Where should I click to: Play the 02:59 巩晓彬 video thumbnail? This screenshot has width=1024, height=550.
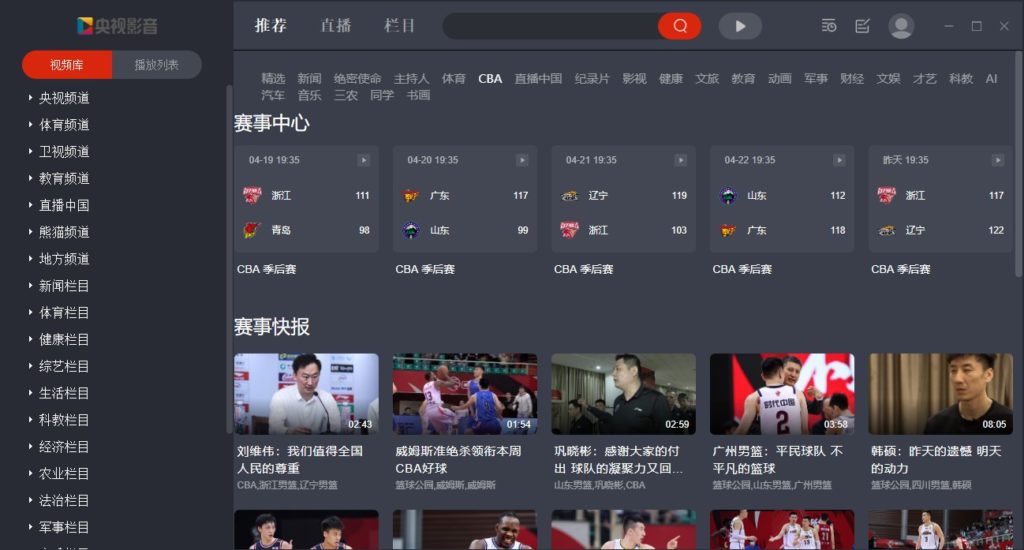coord(624,394)
